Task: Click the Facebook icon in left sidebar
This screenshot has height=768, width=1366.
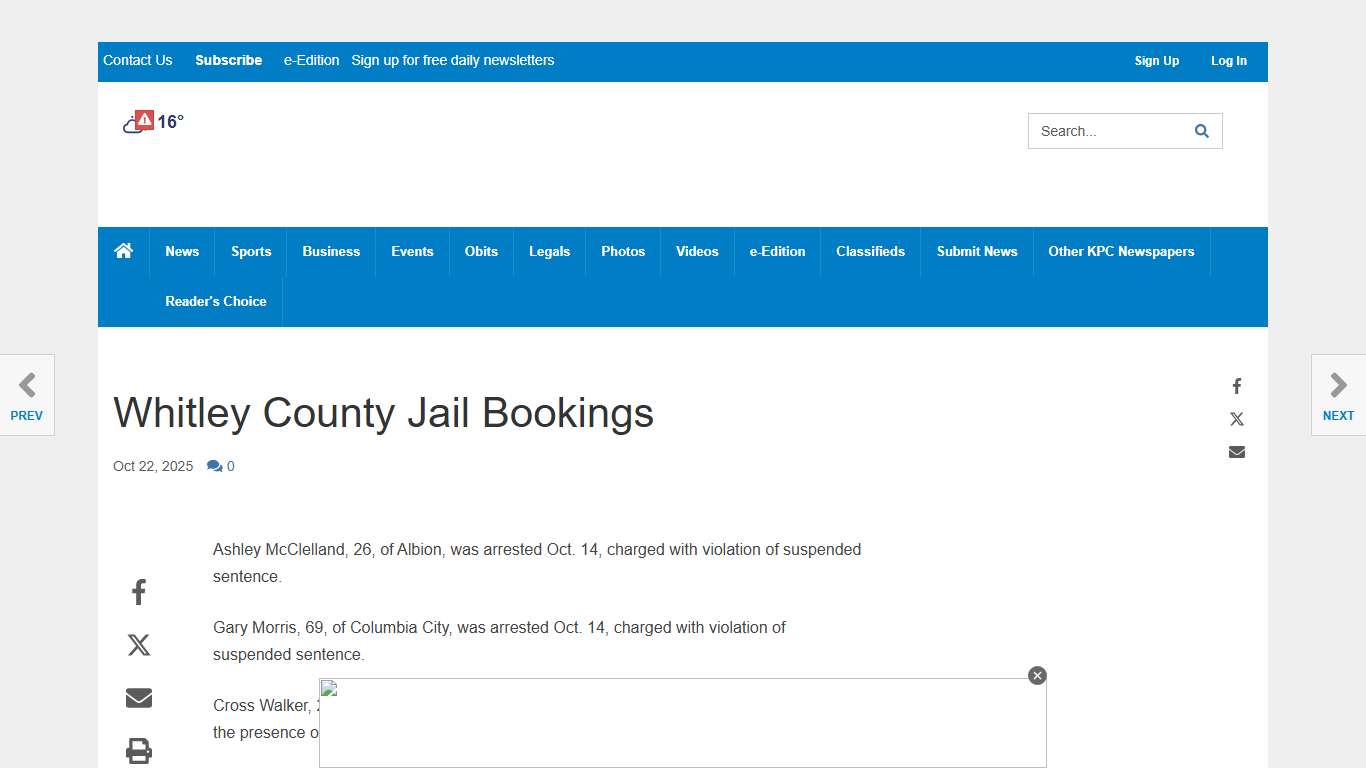Action: coord(138,591)
